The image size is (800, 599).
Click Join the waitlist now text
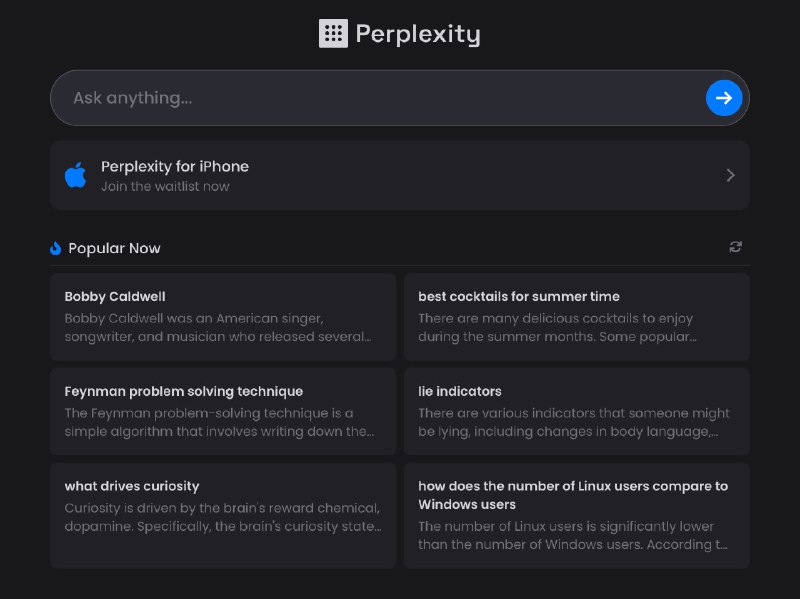point(165,186)
